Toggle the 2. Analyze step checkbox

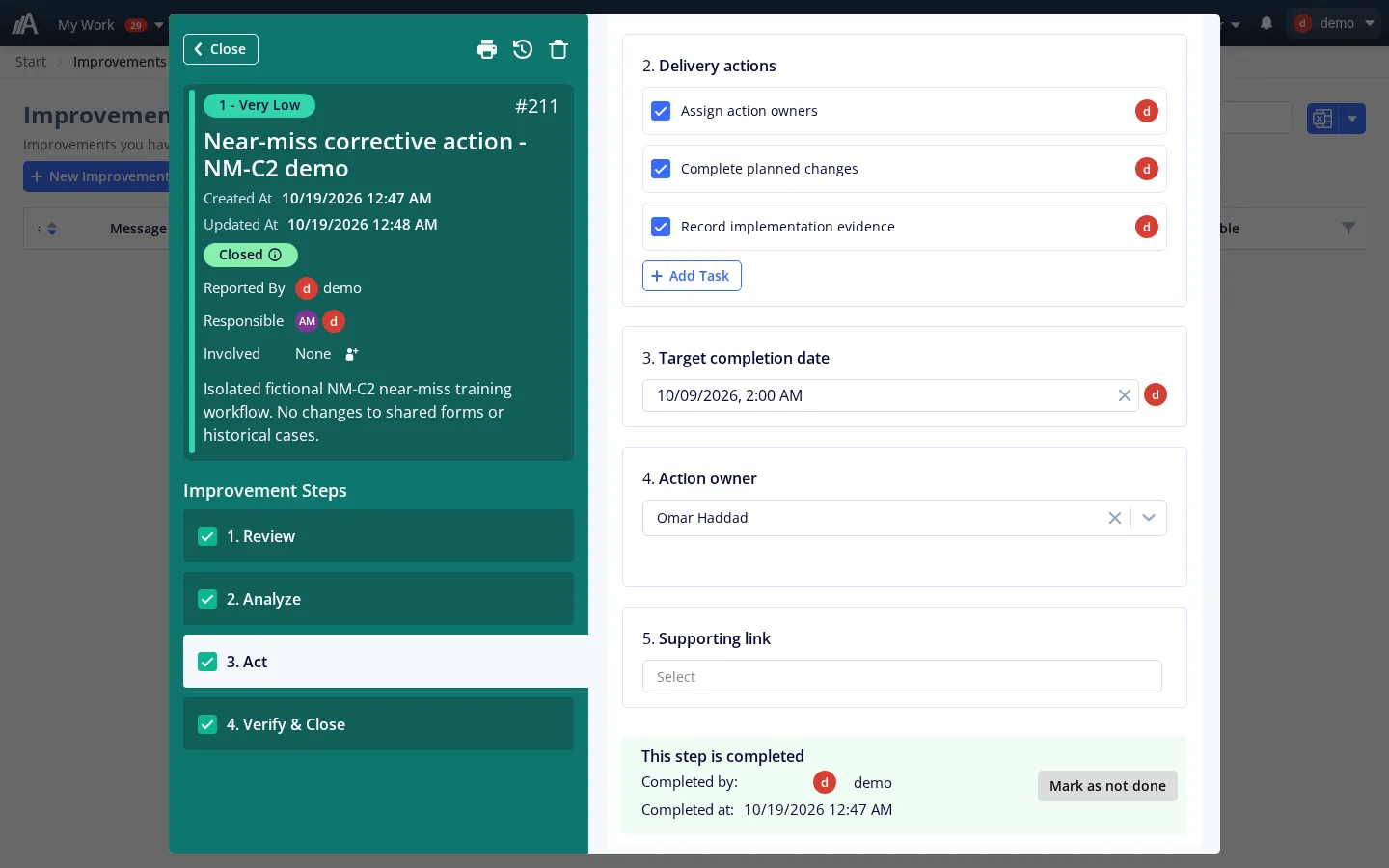click(x=207, y=599)
